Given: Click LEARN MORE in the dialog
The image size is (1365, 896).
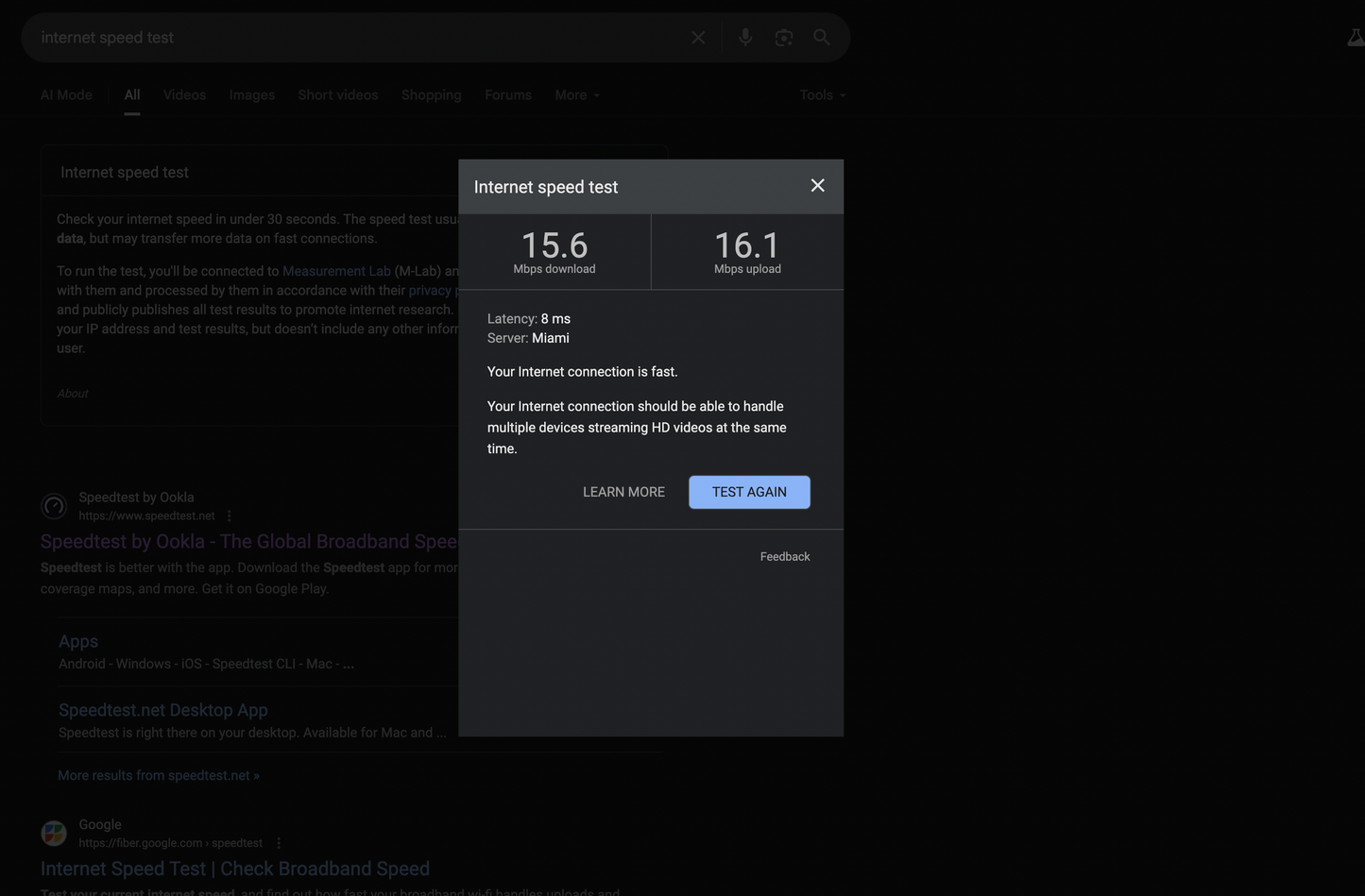Looking at the screenshot, I should [623, 492].
